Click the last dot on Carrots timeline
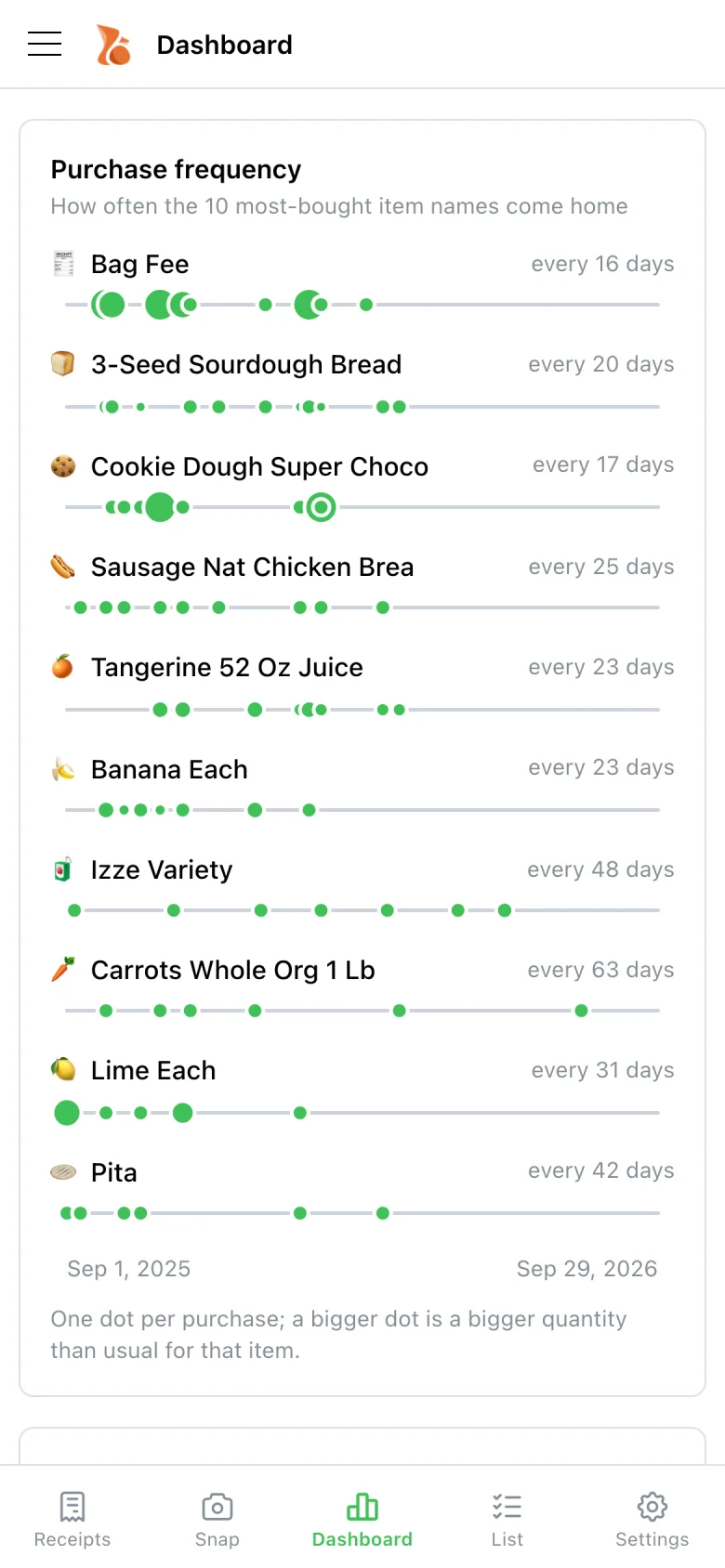Viewport: 725px width, 1568px height. pos(581,1011)
